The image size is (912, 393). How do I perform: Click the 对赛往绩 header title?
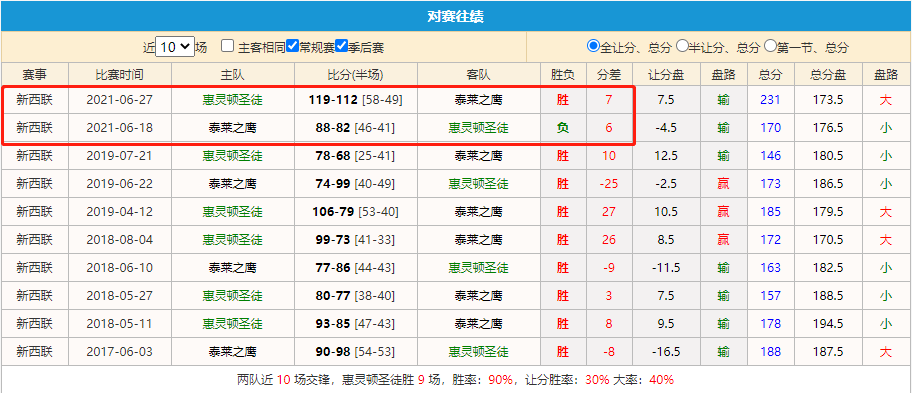455,17
